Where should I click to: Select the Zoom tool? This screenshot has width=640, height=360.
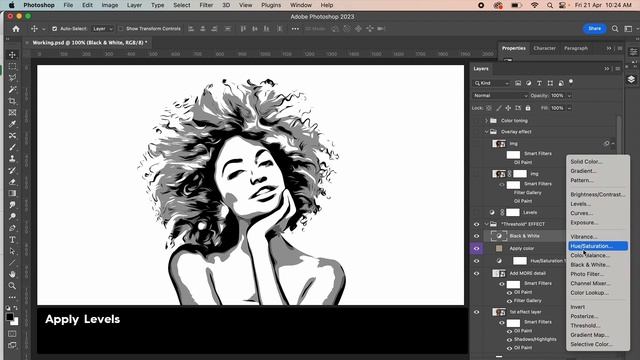(x=12, y=286)
